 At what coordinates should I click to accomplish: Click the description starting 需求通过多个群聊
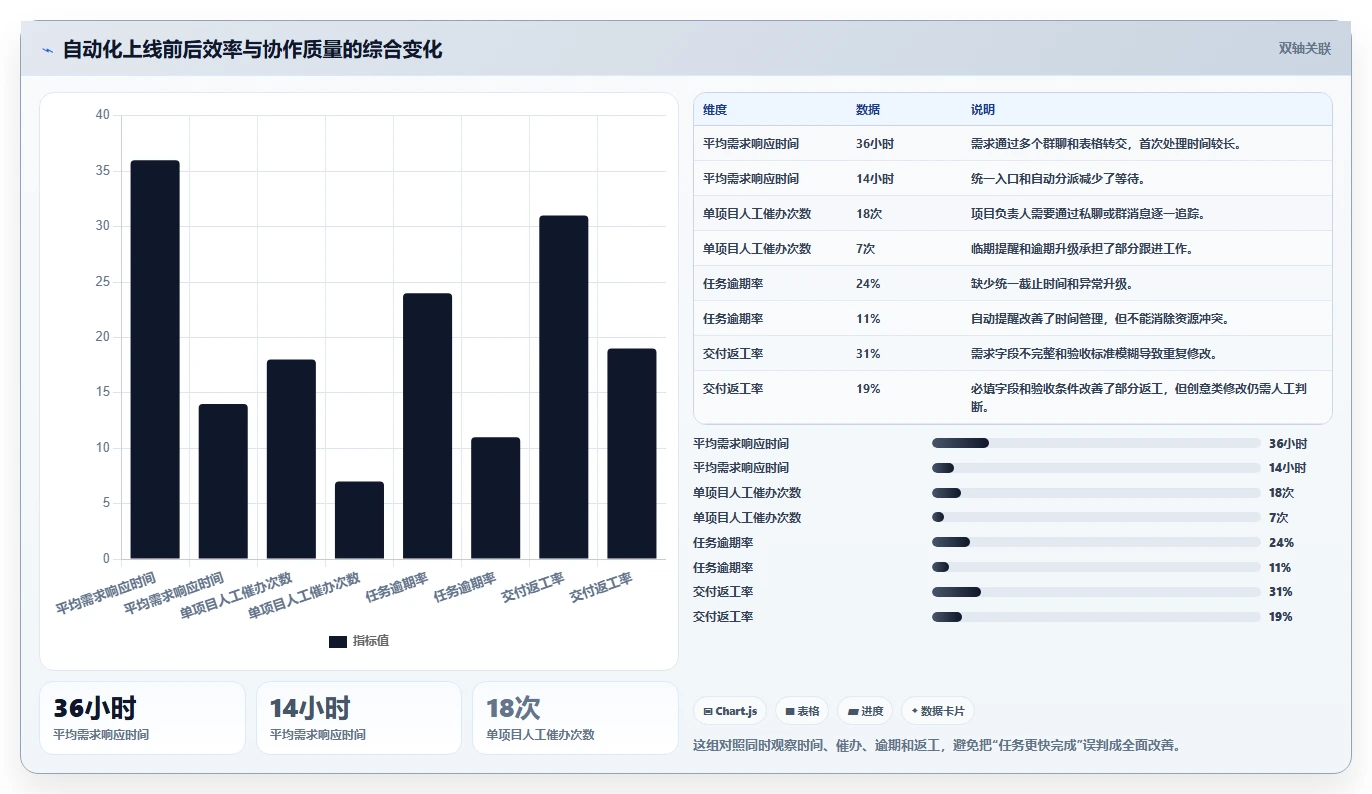point(1107,144)
